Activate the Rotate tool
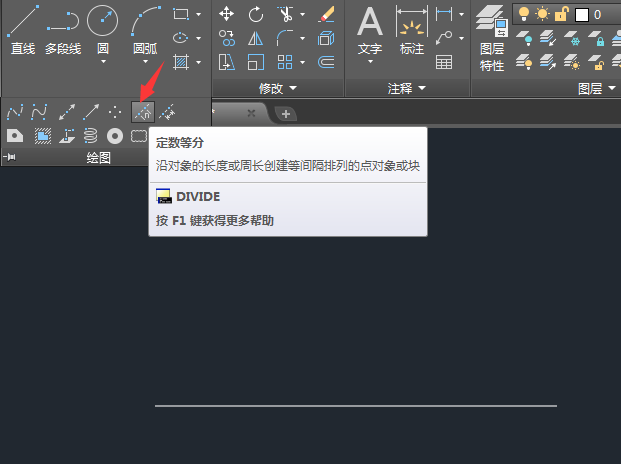 click(x=255, y=14)
